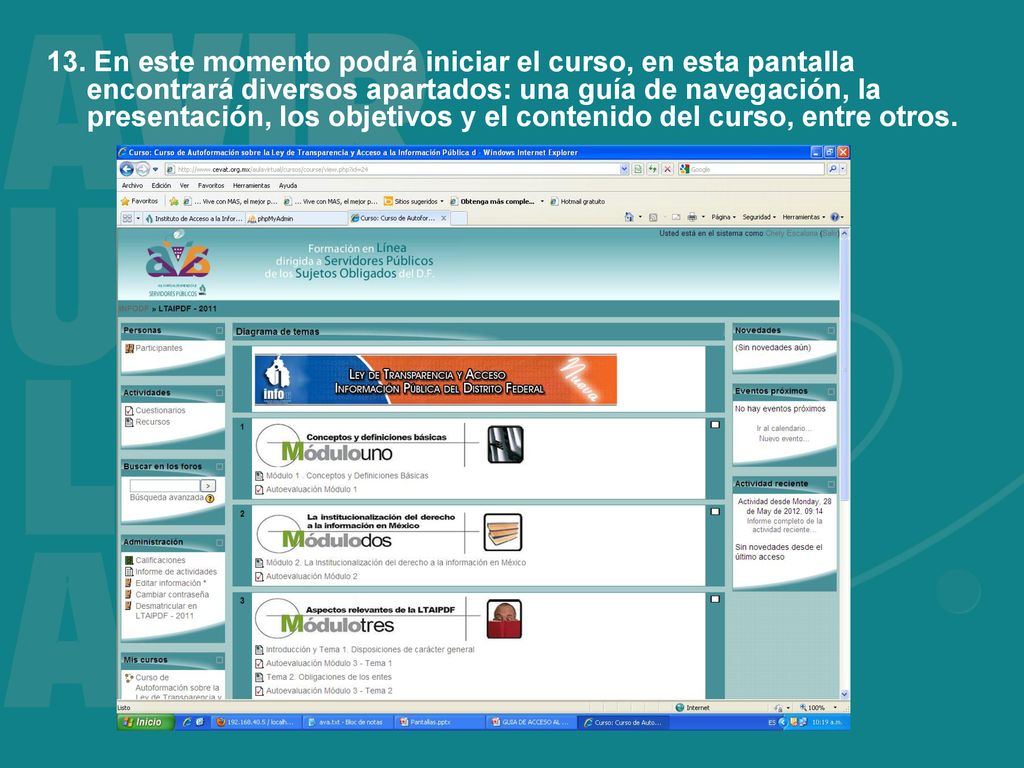Viewport: 1024px width, 768px height.
Task: Collapse the Buscar en los foros block
Action: (219, 466)
